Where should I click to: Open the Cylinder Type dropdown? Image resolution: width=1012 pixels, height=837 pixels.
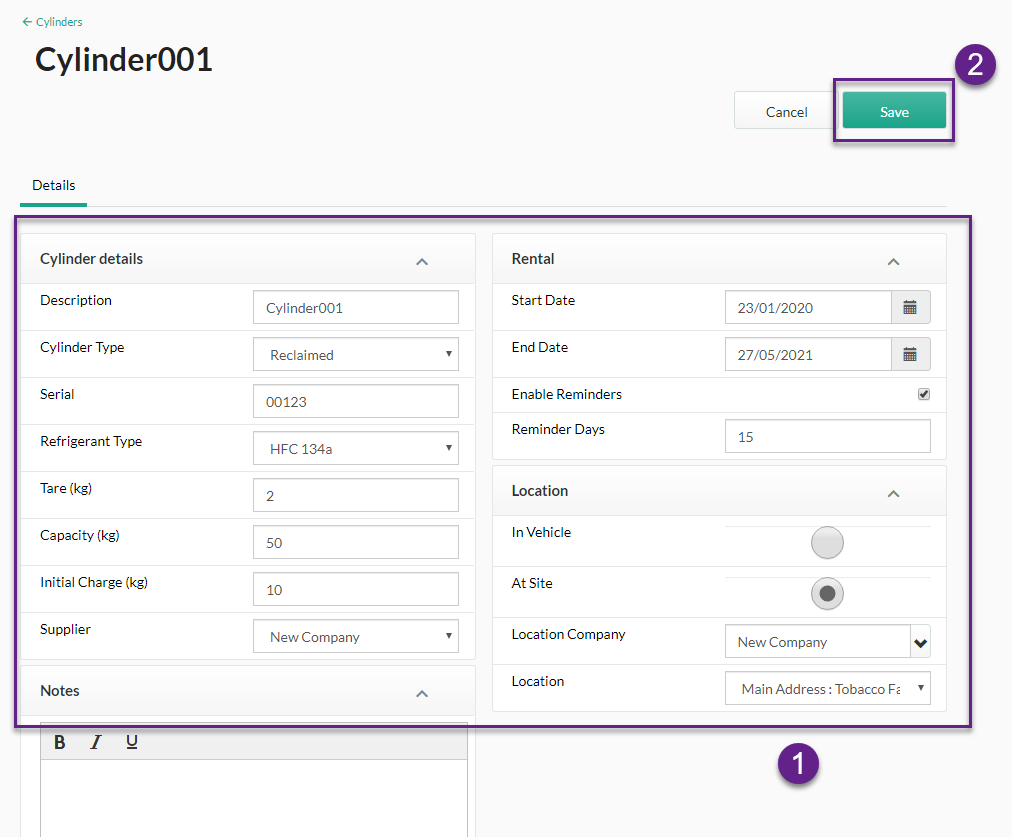click(356, 354)
